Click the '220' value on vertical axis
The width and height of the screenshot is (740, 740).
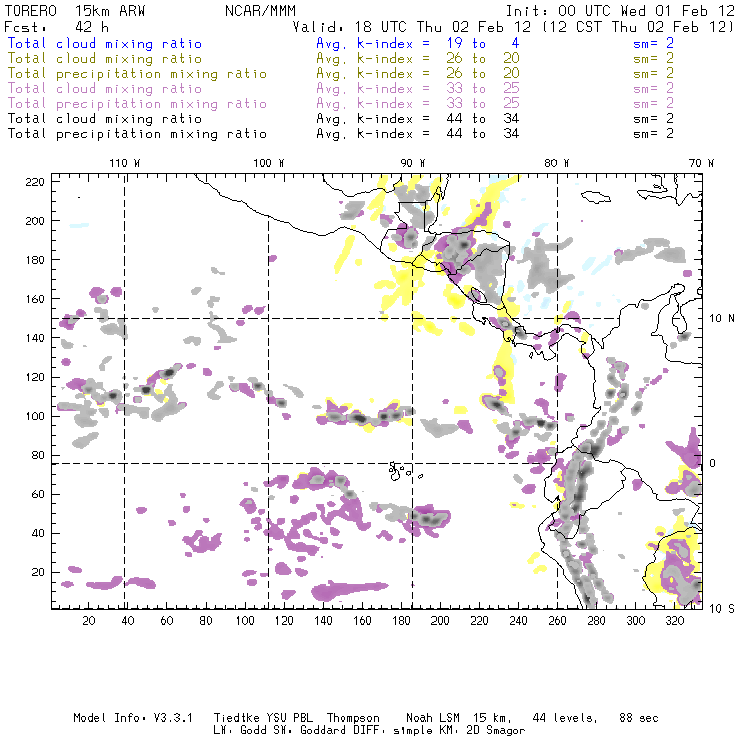click(x=35, y=182)
